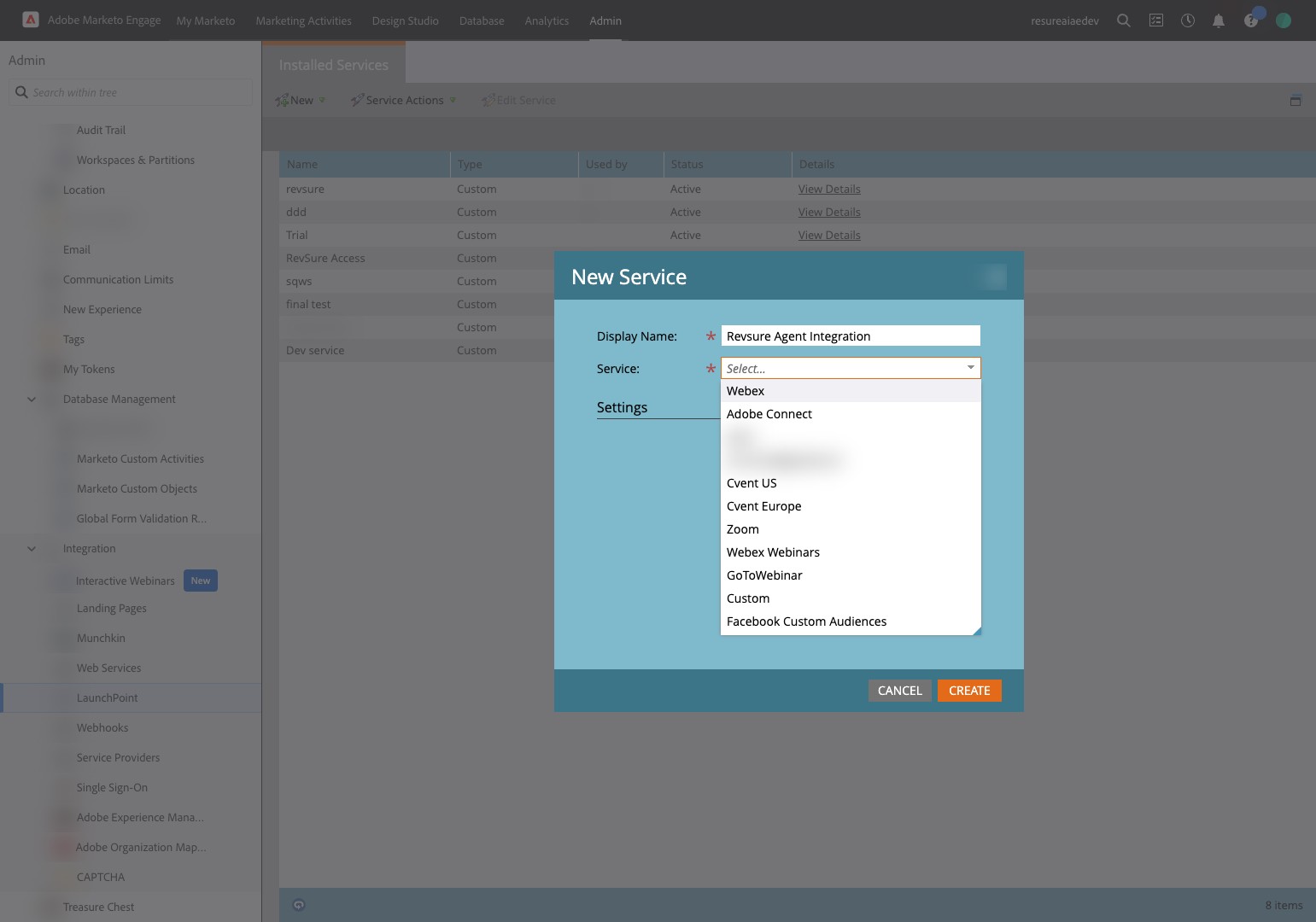
Task: Open CAPTCHA tree item
Action: [x=101, y=877]
